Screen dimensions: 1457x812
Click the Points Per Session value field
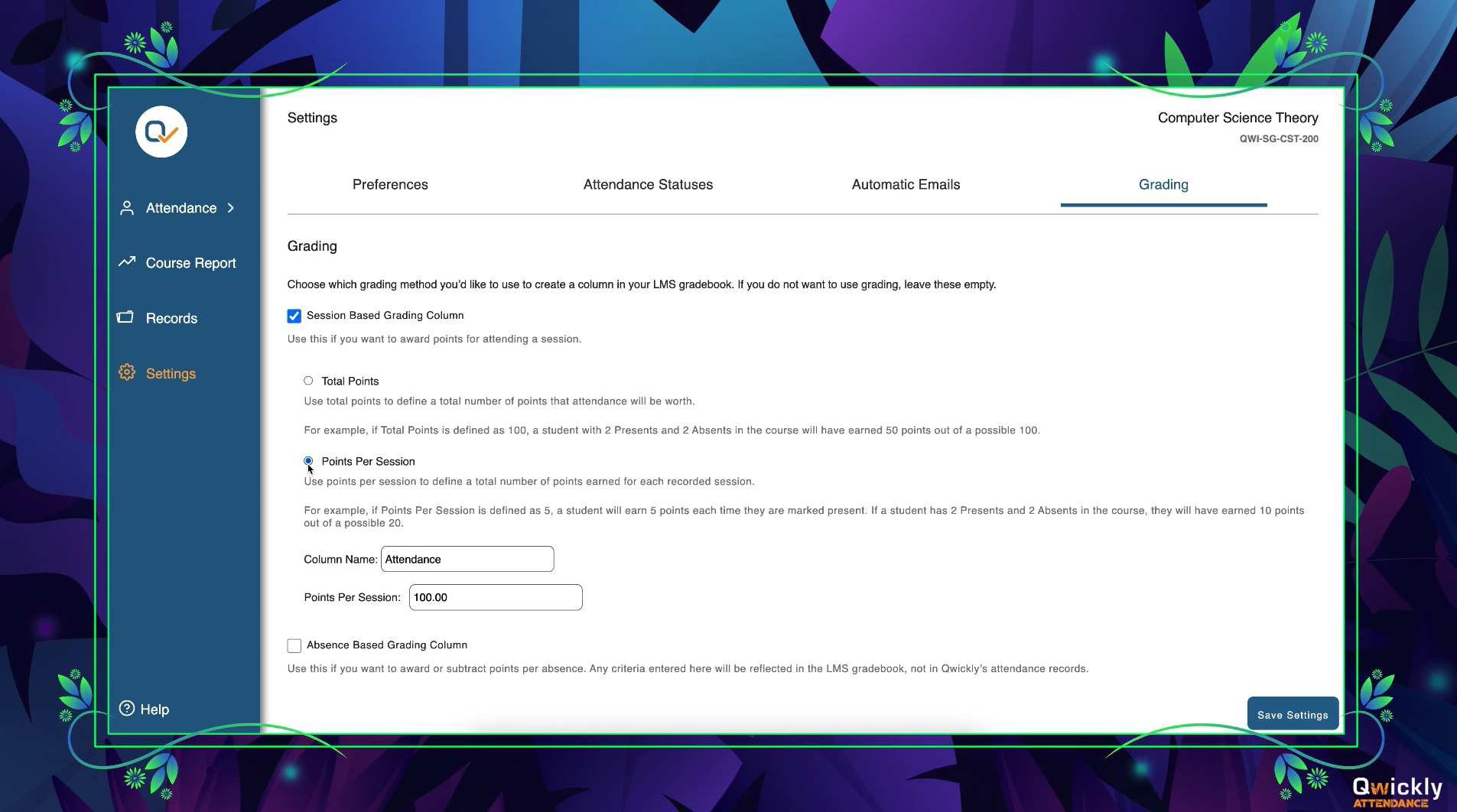pos(496,597)
